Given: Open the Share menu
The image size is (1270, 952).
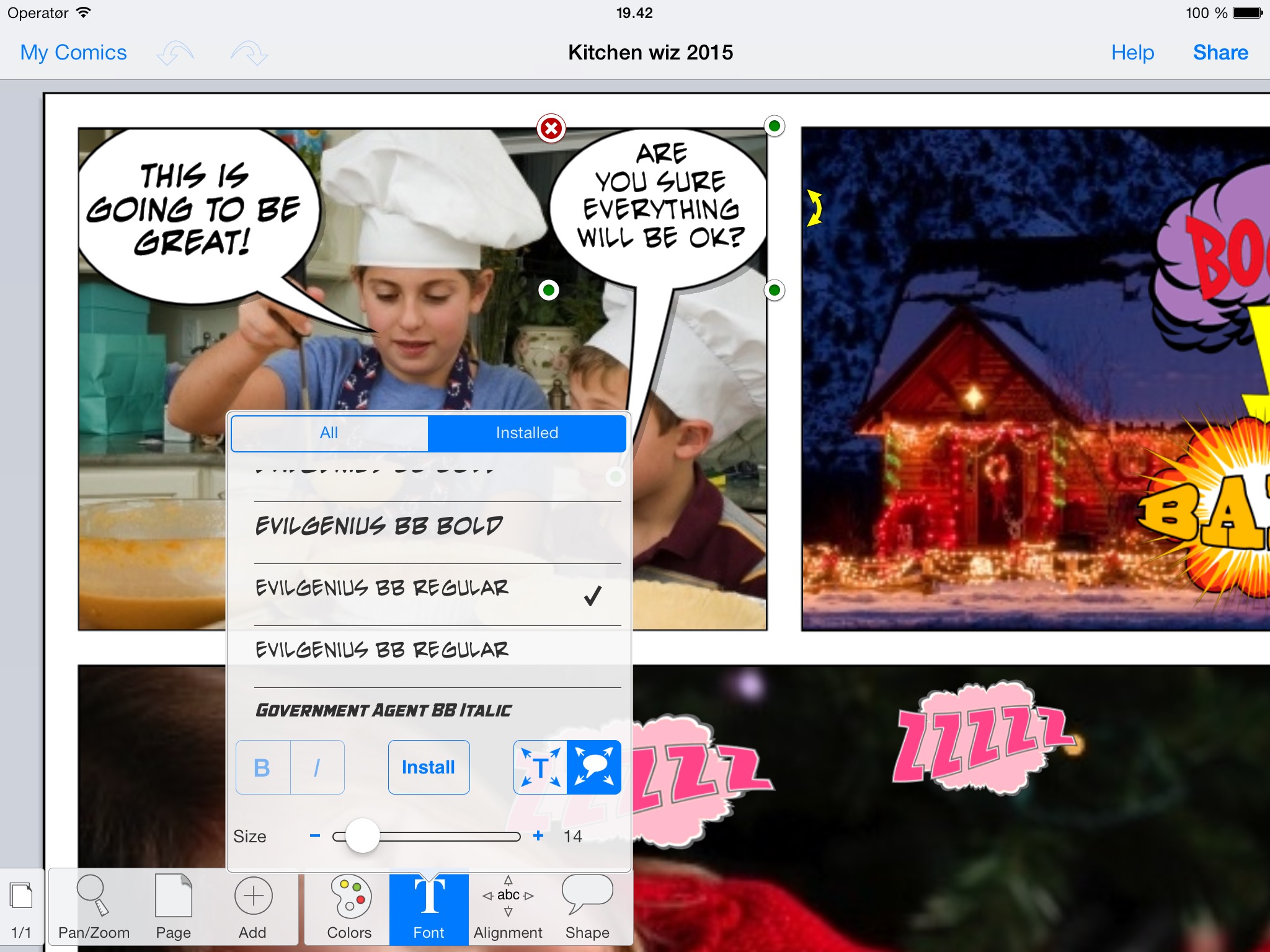Looking at the screenshot, I should pos(1220,53).
